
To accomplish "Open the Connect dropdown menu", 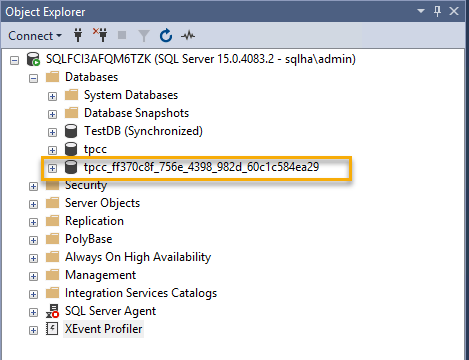I will click(x=35, y=36).
